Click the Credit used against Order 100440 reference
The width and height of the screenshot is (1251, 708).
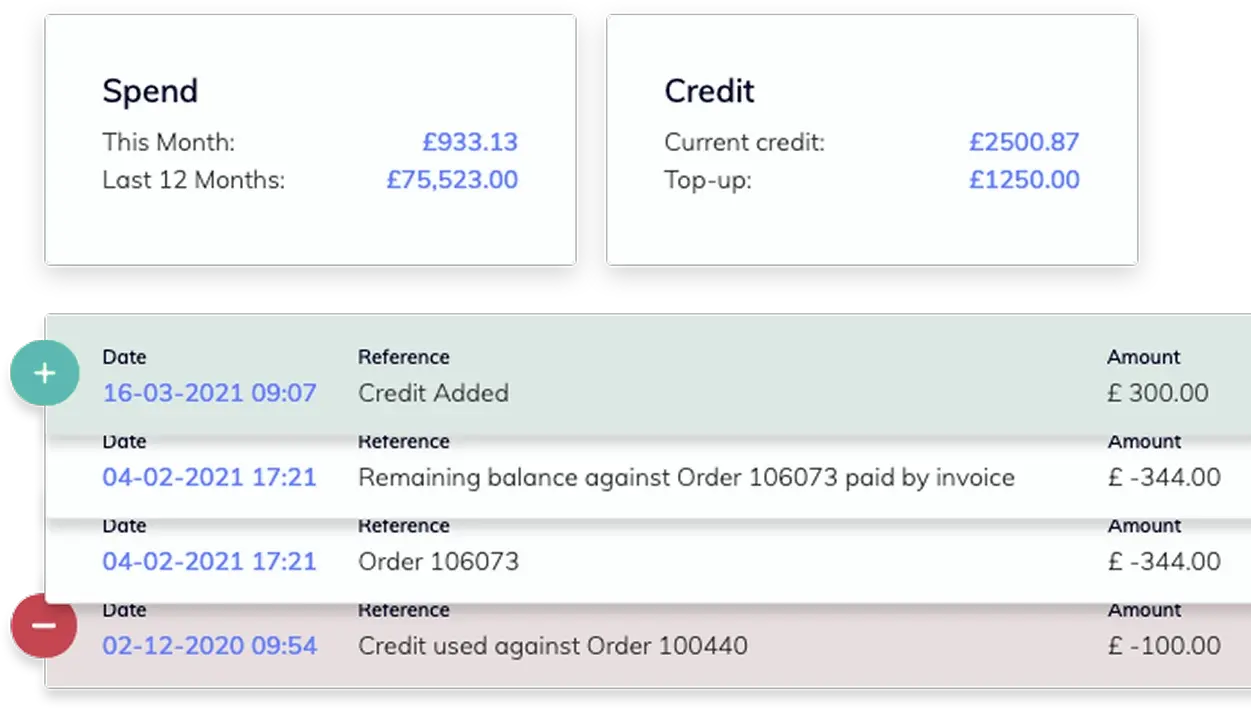pos(552,646)
